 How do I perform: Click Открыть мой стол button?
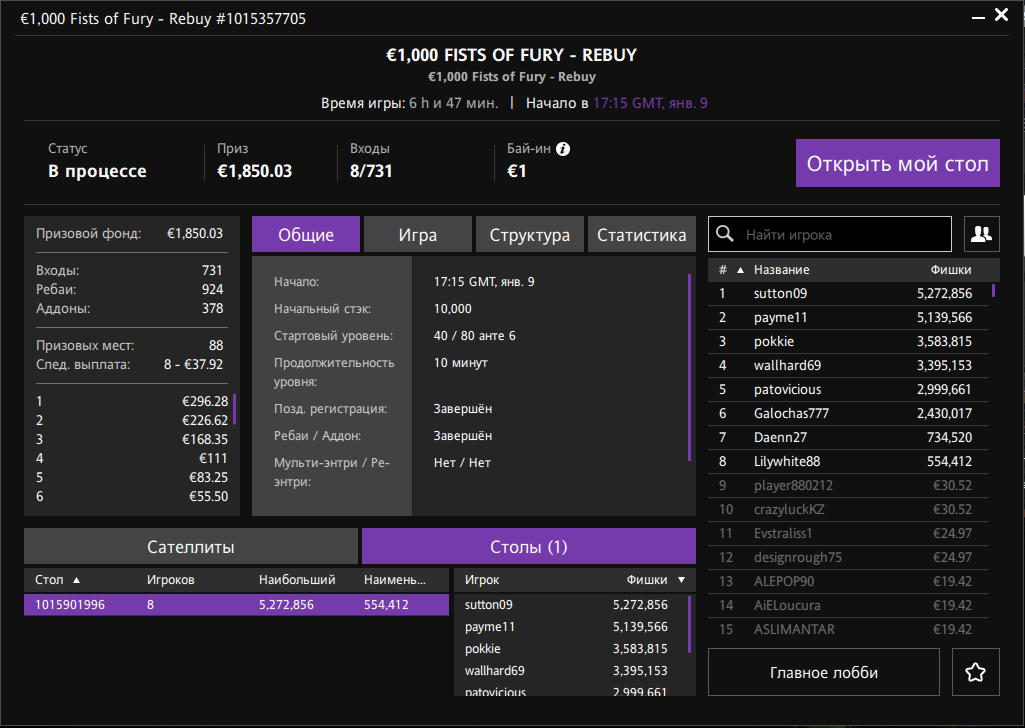898,163
